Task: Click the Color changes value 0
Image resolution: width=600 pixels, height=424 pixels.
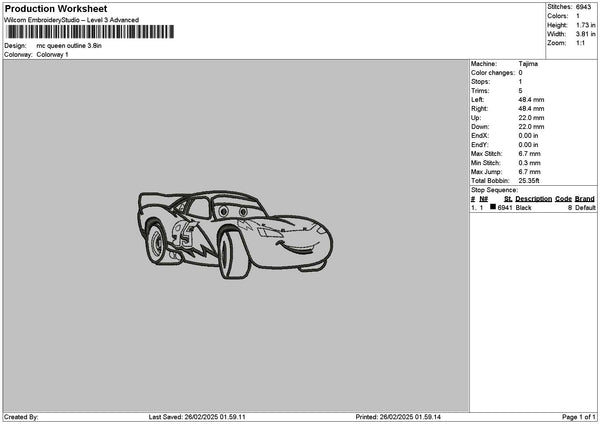Action: tap(520, 73)
